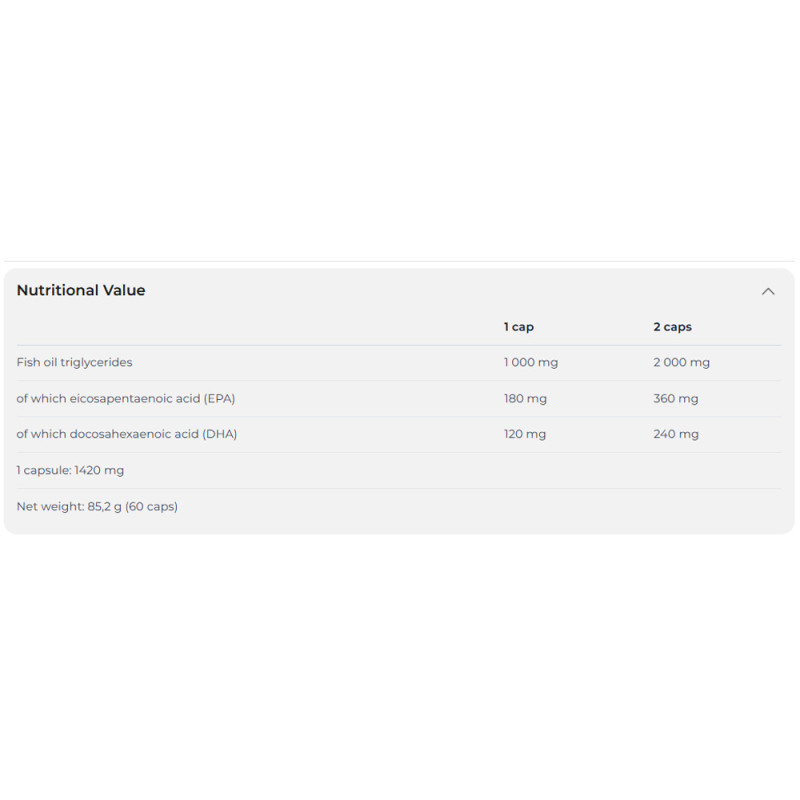Select the 180 mg value
Viewport: 800px width, 800px height.
pos(525,398)
